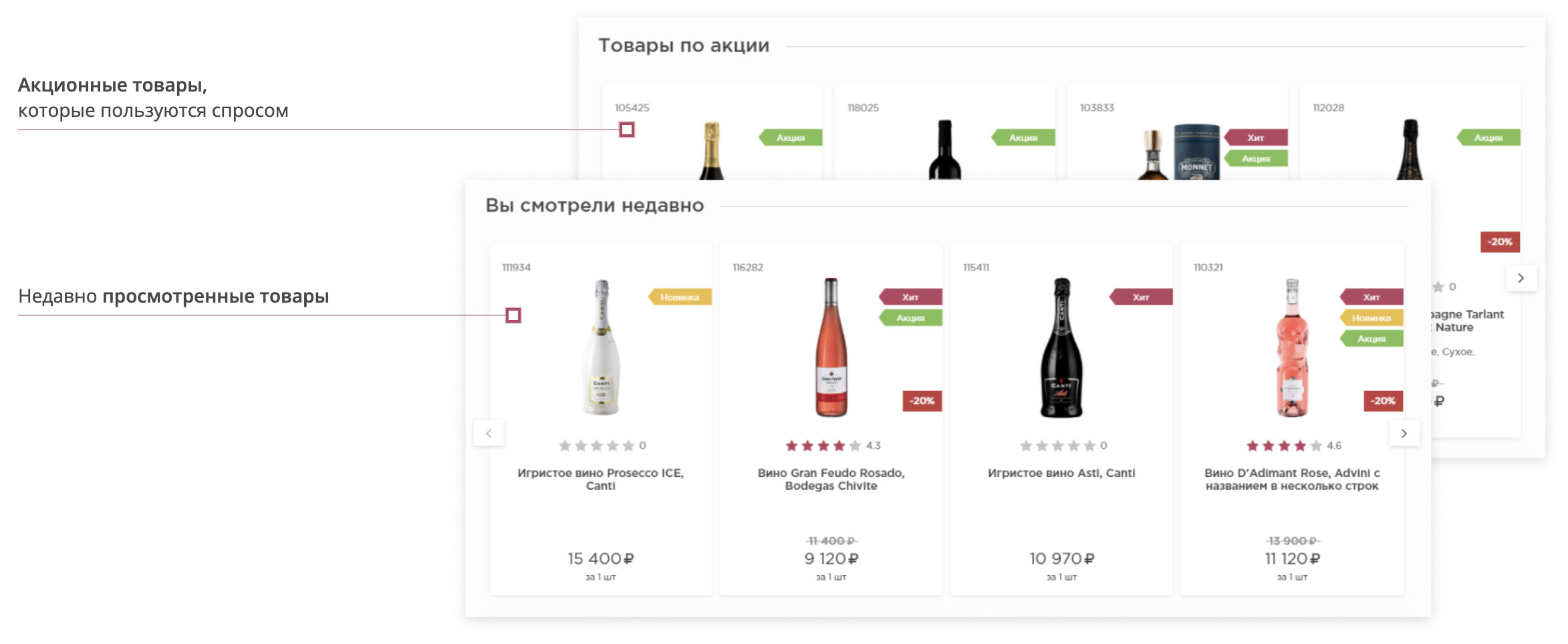
Task: Click the red Хит badge on Asti Canti
Action: pos(1141,297)
